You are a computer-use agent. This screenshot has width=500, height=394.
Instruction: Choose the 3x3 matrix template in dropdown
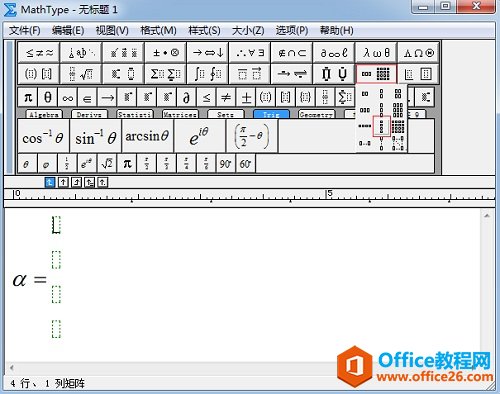click(398, 110)
